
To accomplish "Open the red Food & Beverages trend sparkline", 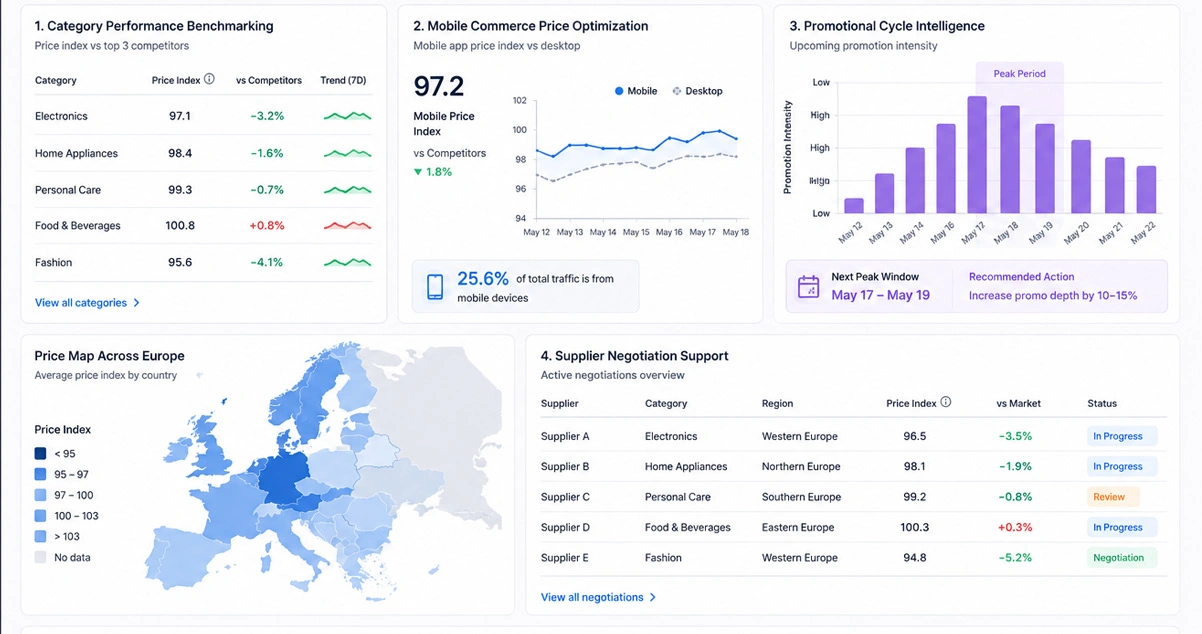I will [347, 225].
